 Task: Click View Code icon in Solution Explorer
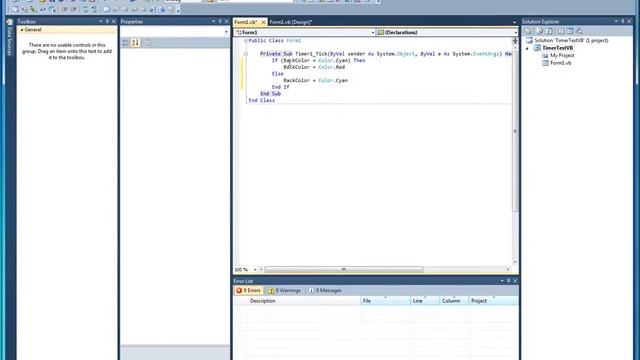click(560, 31)
